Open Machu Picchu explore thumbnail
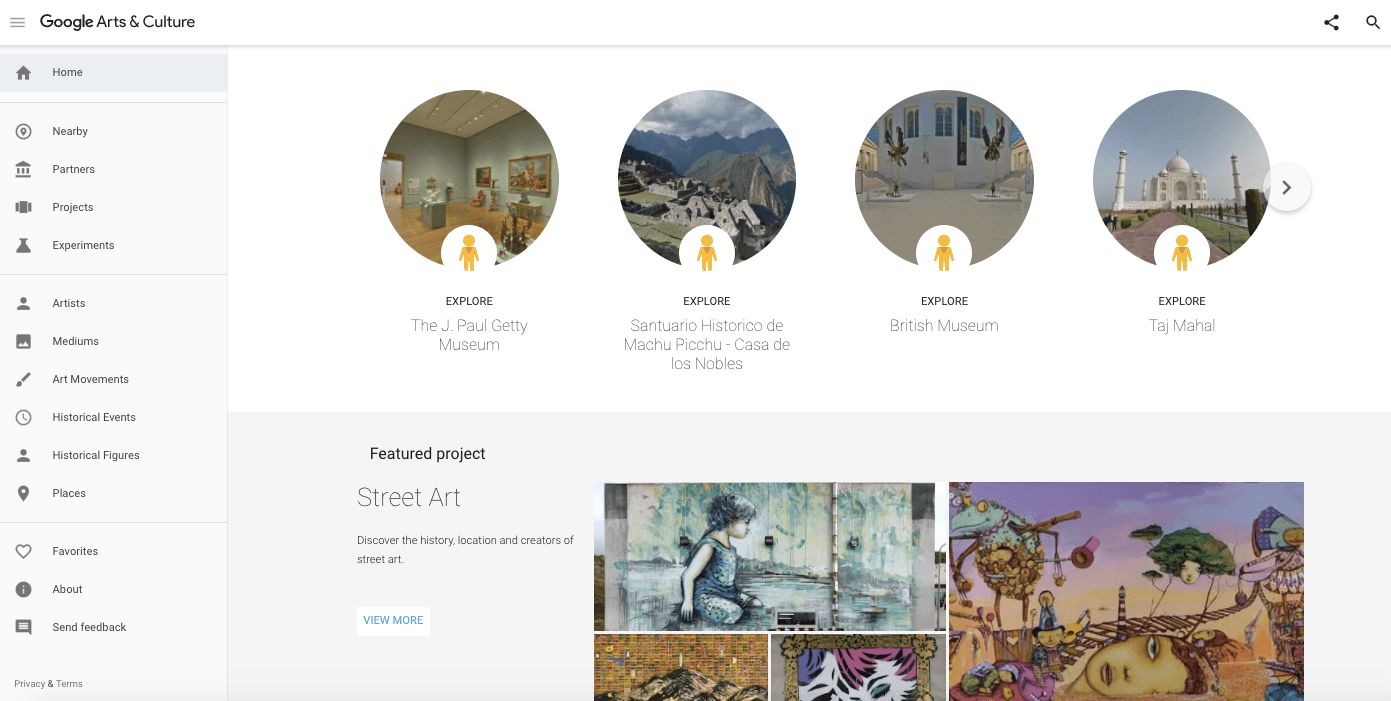 (707, 180)
